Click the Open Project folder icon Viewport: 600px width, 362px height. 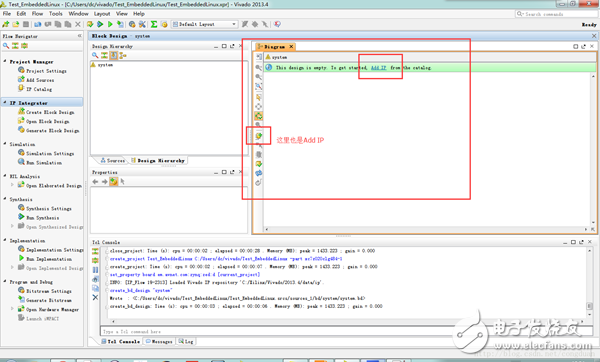[x=16, y=24]
